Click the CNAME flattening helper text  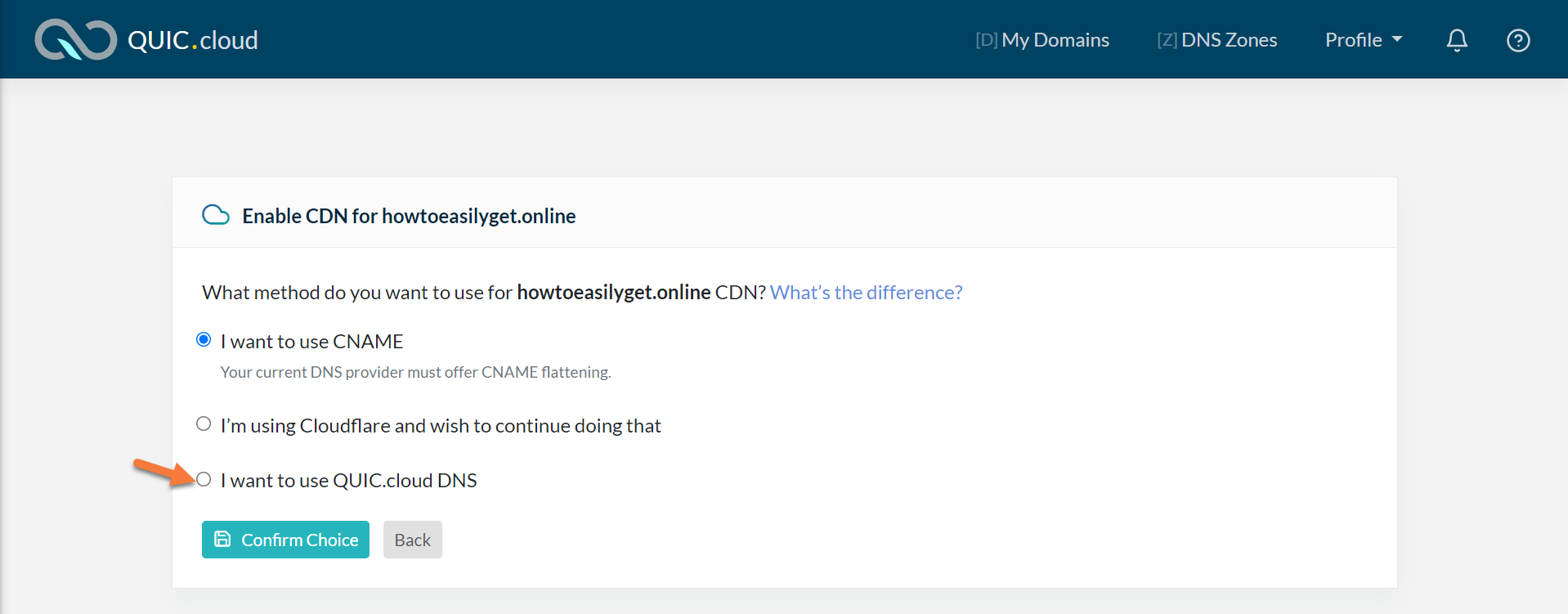click(x=415, y=372)
